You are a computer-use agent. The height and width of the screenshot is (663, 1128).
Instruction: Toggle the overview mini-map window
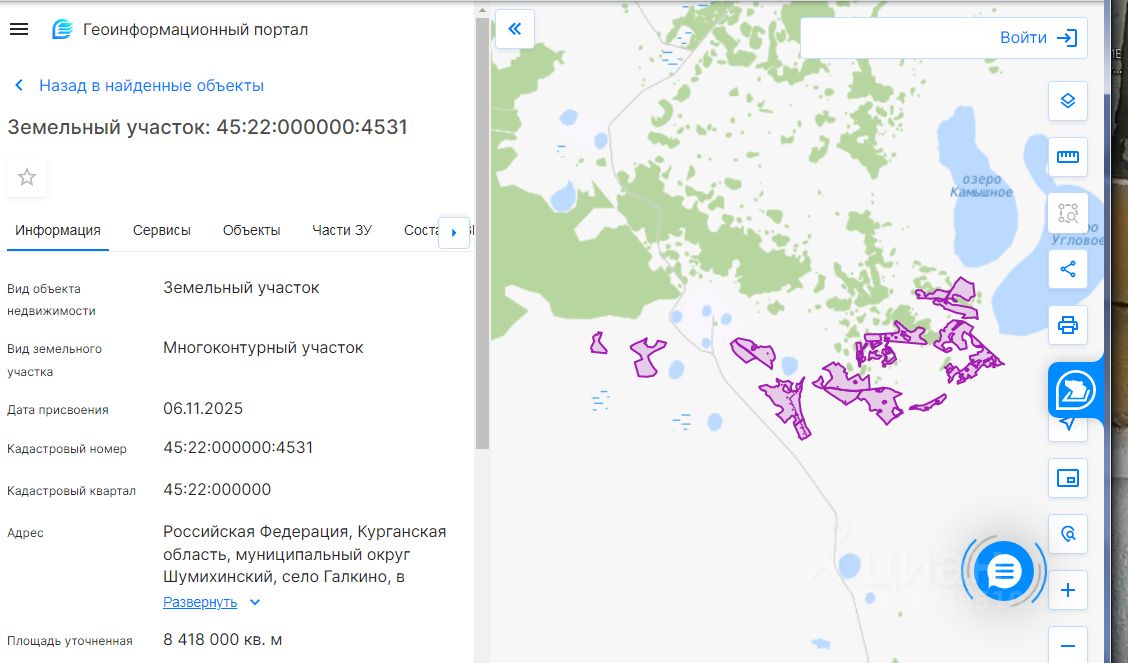1067,478
